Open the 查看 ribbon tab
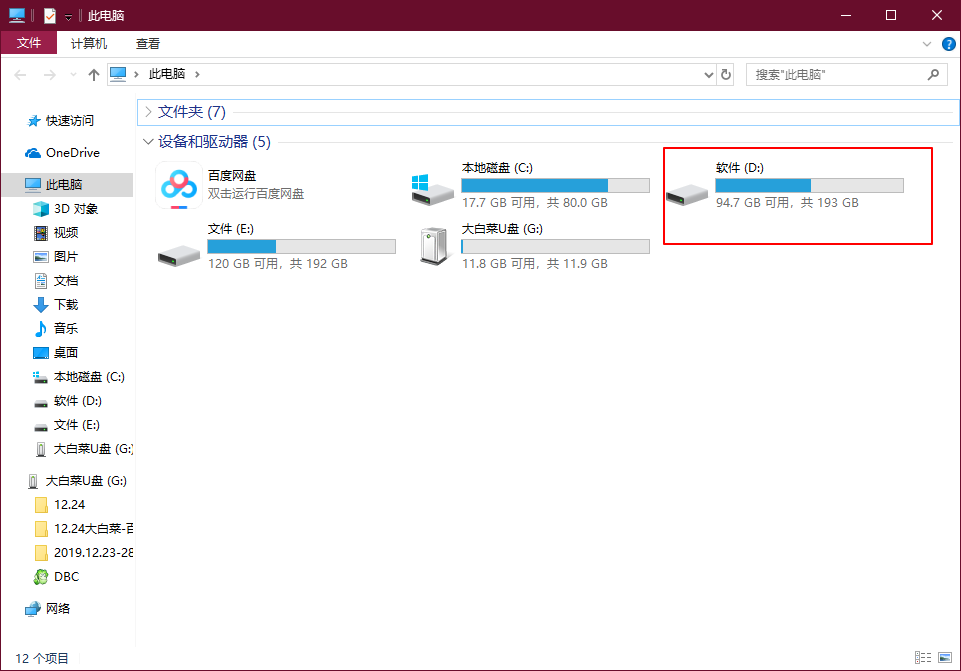 coord(148,44)
